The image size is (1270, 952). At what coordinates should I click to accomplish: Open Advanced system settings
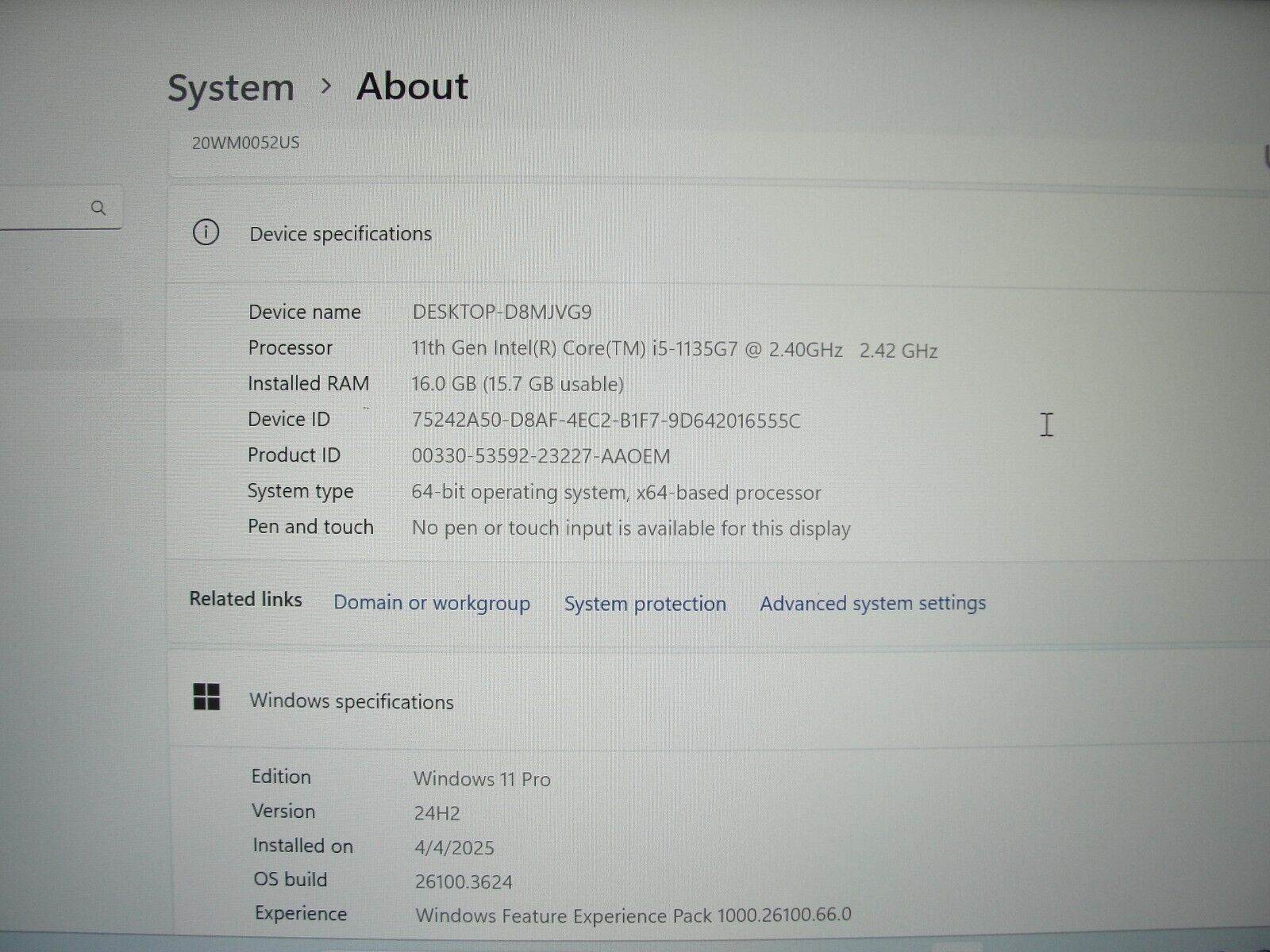tap(872, 603)
